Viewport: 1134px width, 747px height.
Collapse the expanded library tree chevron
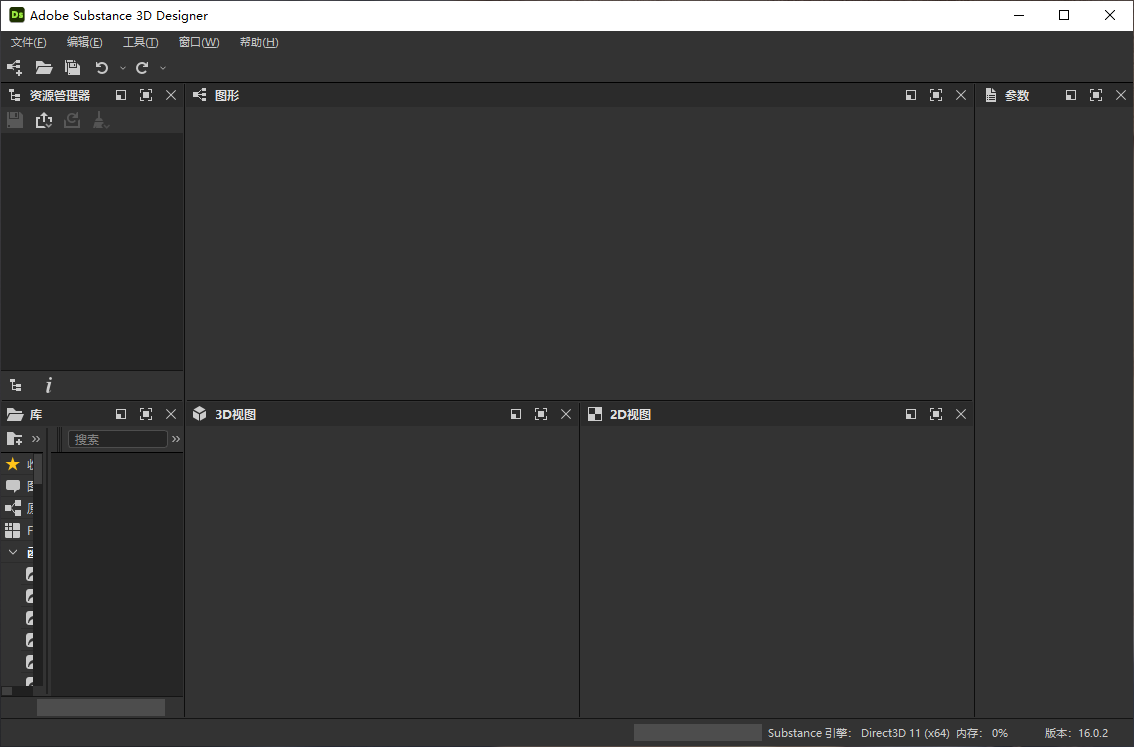[x=13, y=552]
